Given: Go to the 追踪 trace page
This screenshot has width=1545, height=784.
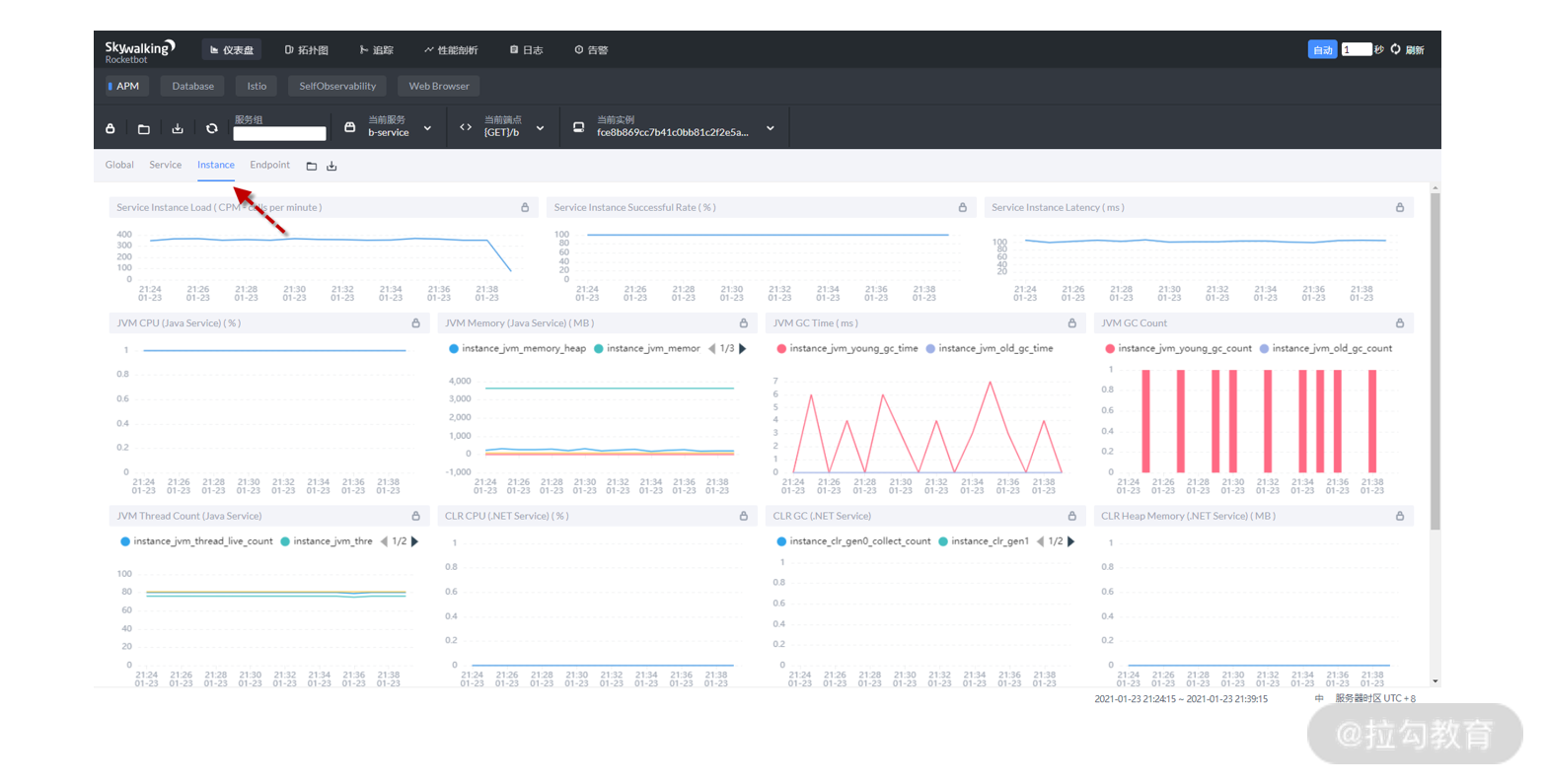Looking at the screenshot, I should click(x=377, y=50).
